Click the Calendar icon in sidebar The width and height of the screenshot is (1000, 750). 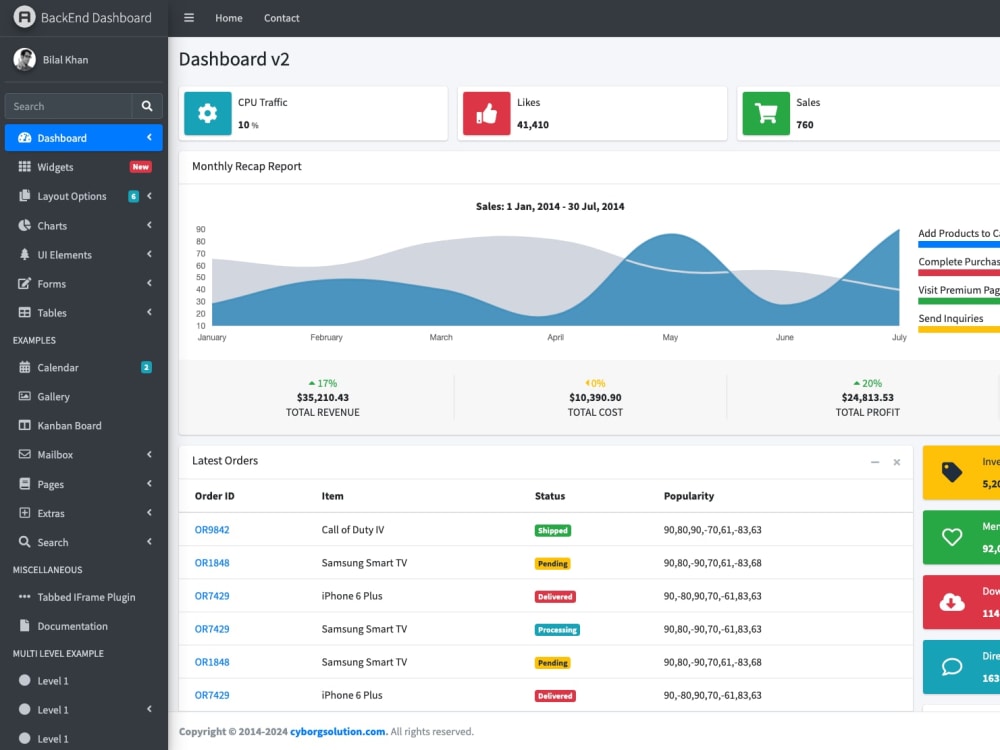coord(24,367)
